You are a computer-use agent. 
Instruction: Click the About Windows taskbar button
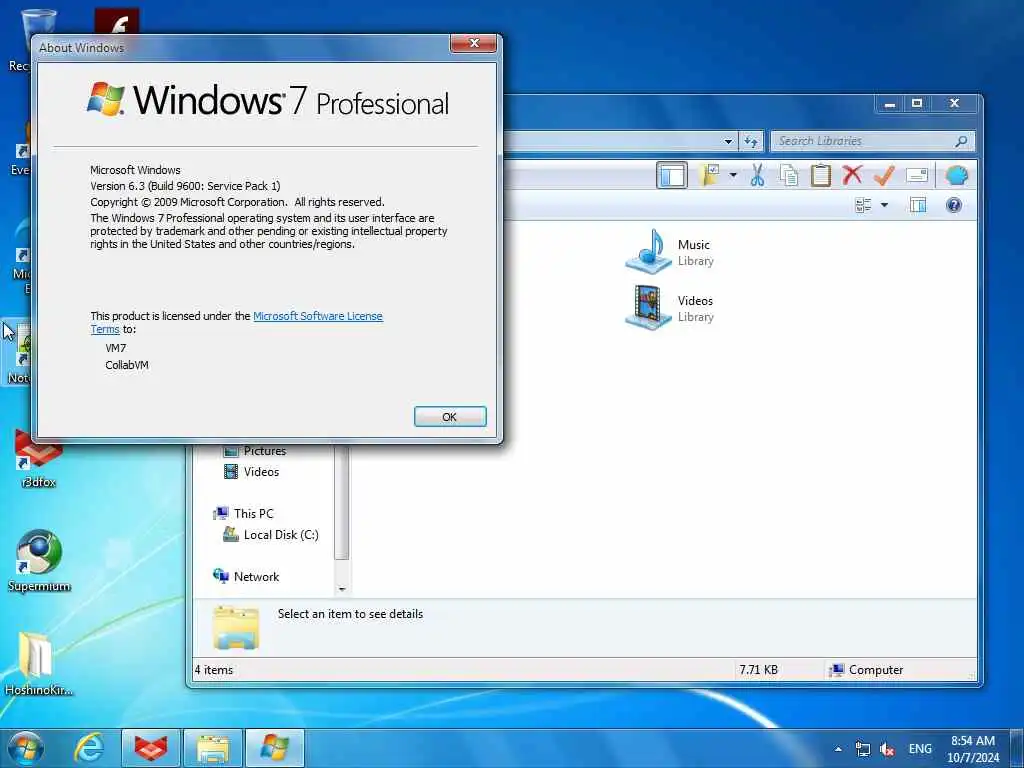tap(275, 748)
